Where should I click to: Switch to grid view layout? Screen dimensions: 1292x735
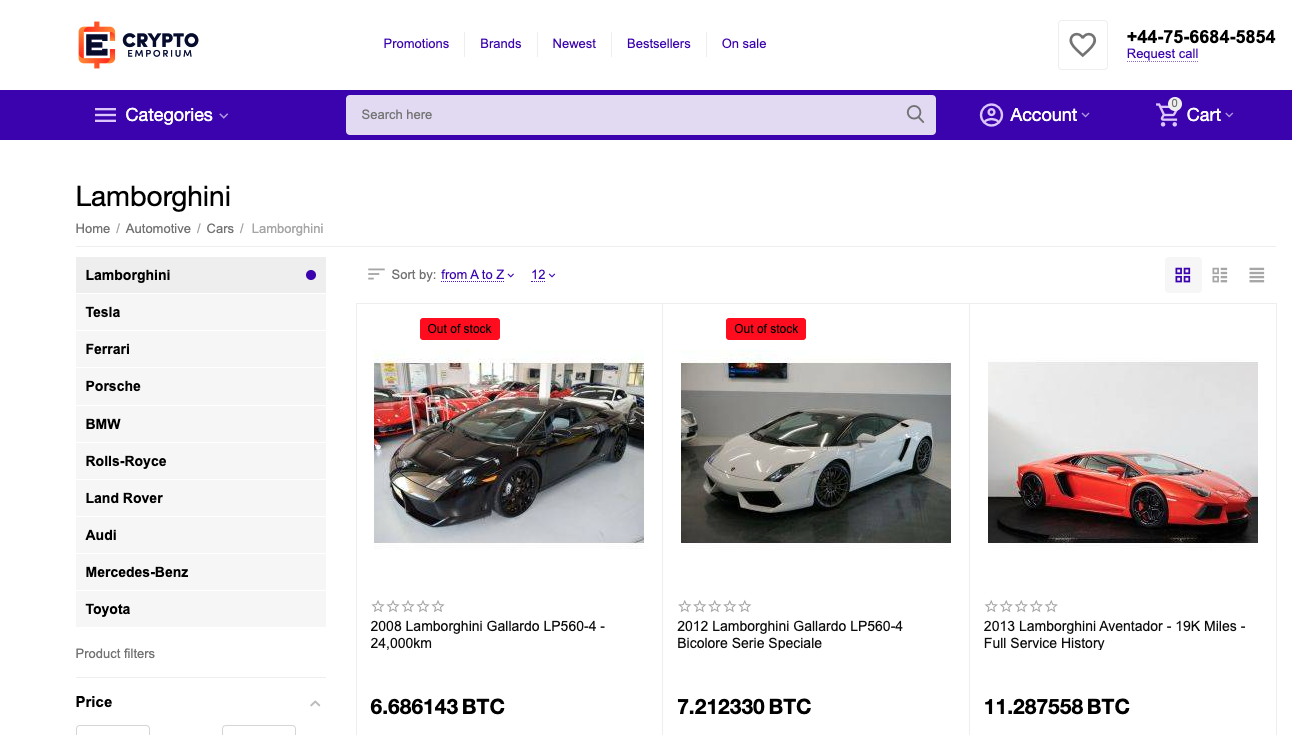[x=1183, y=275]
